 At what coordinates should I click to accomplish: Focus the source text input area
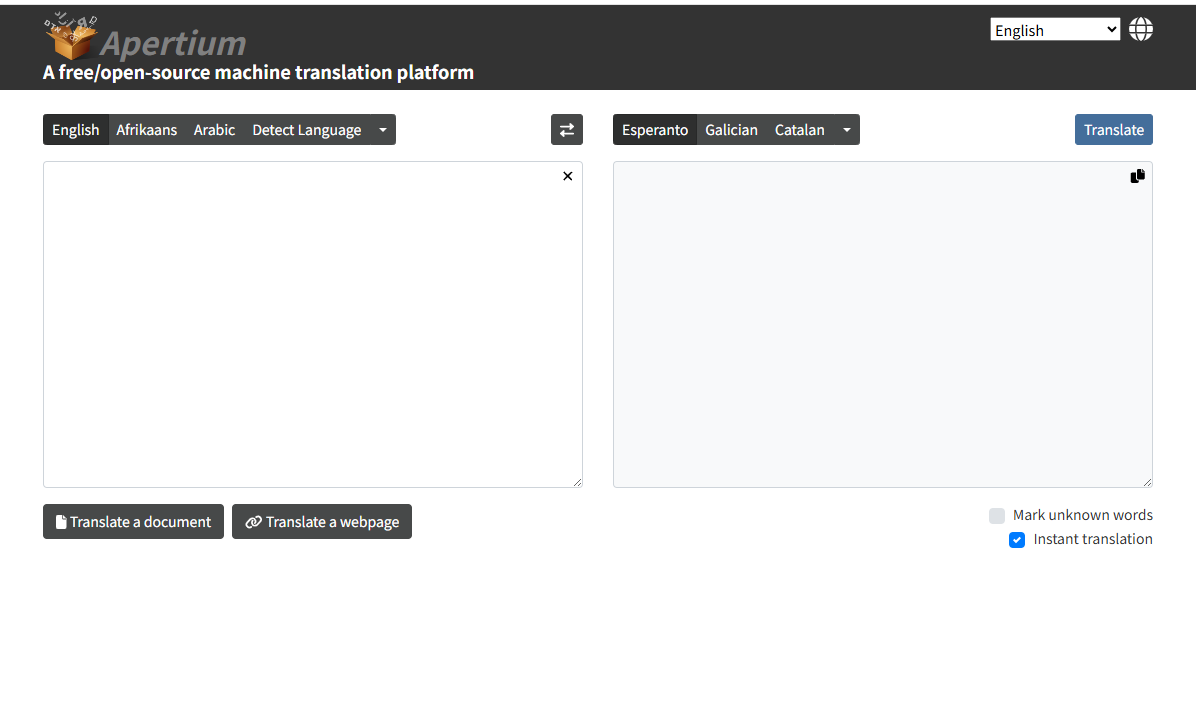(313, 324)
